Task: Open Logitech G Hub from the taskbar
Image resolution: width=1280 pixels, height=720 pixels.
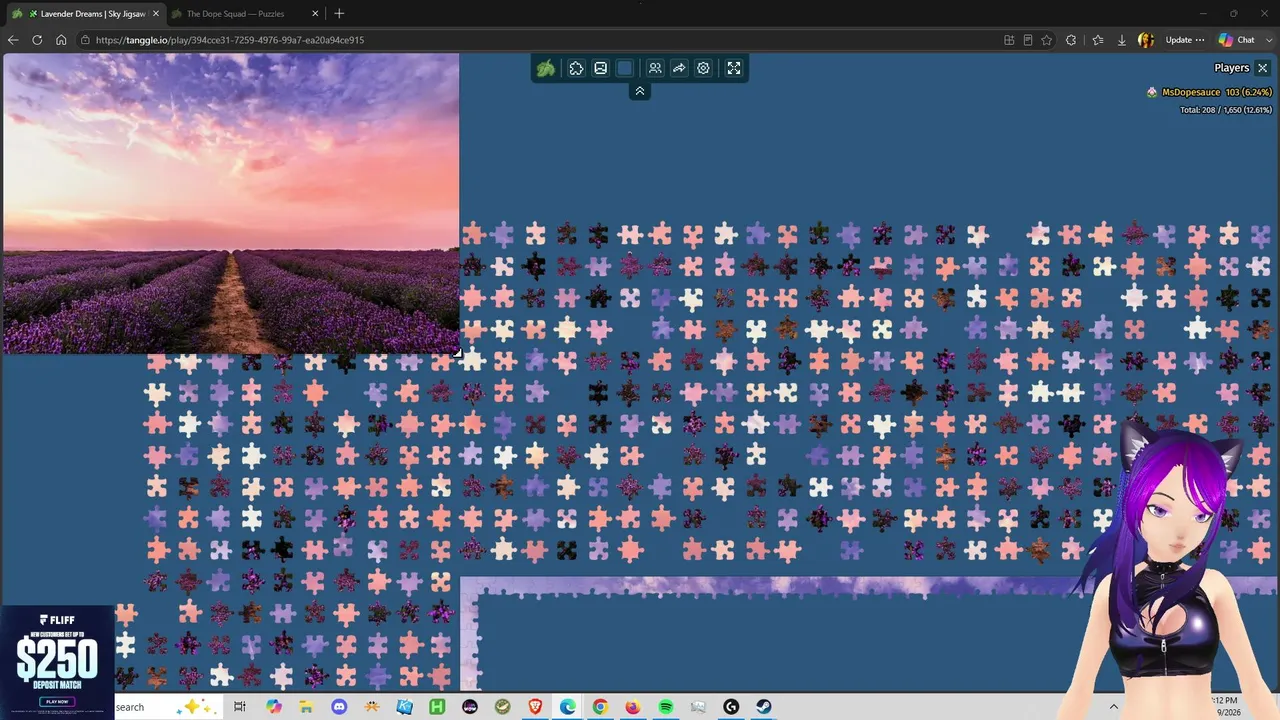Action: (731, 707)
